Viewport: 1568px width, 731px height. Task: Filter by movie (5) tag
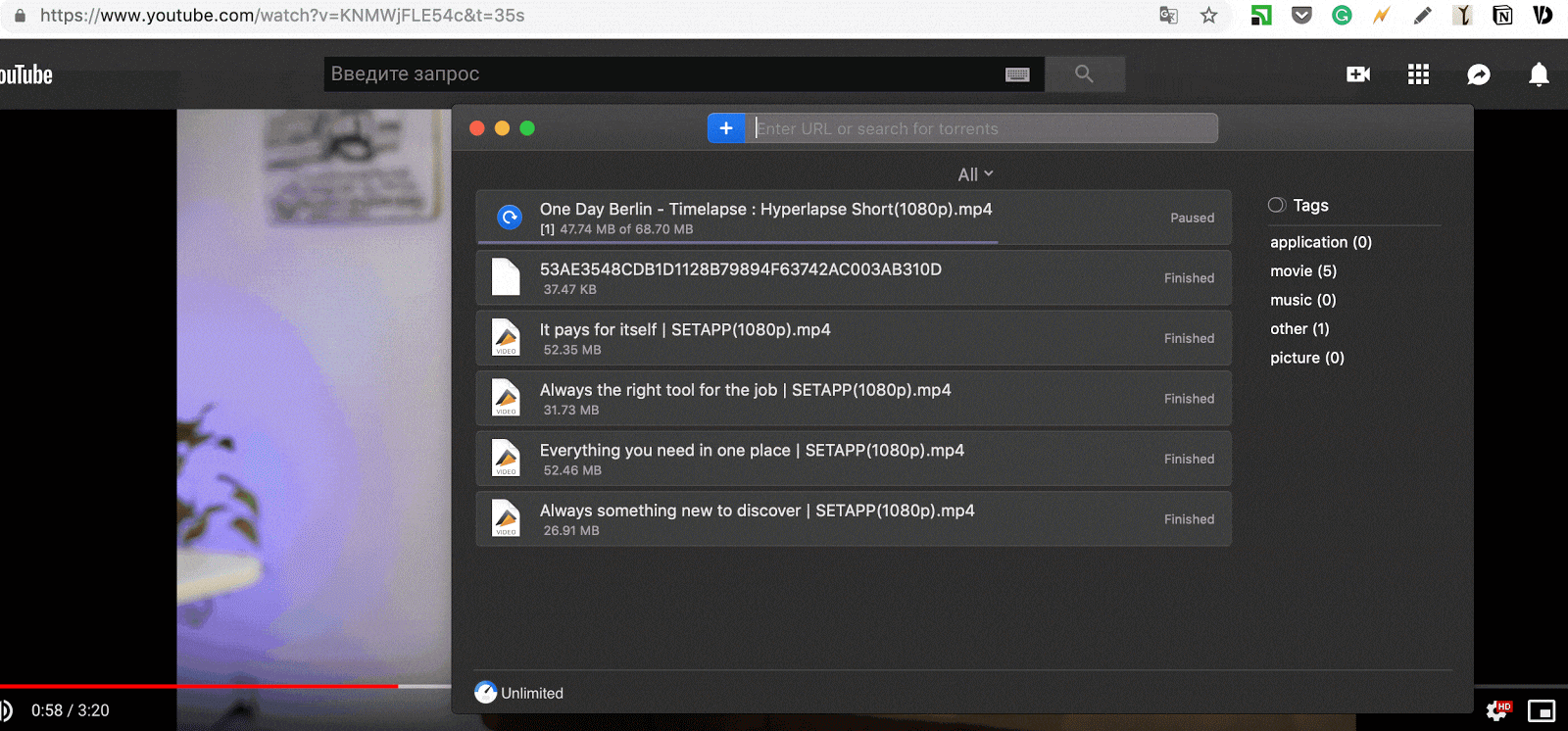tap(1303, 271)
